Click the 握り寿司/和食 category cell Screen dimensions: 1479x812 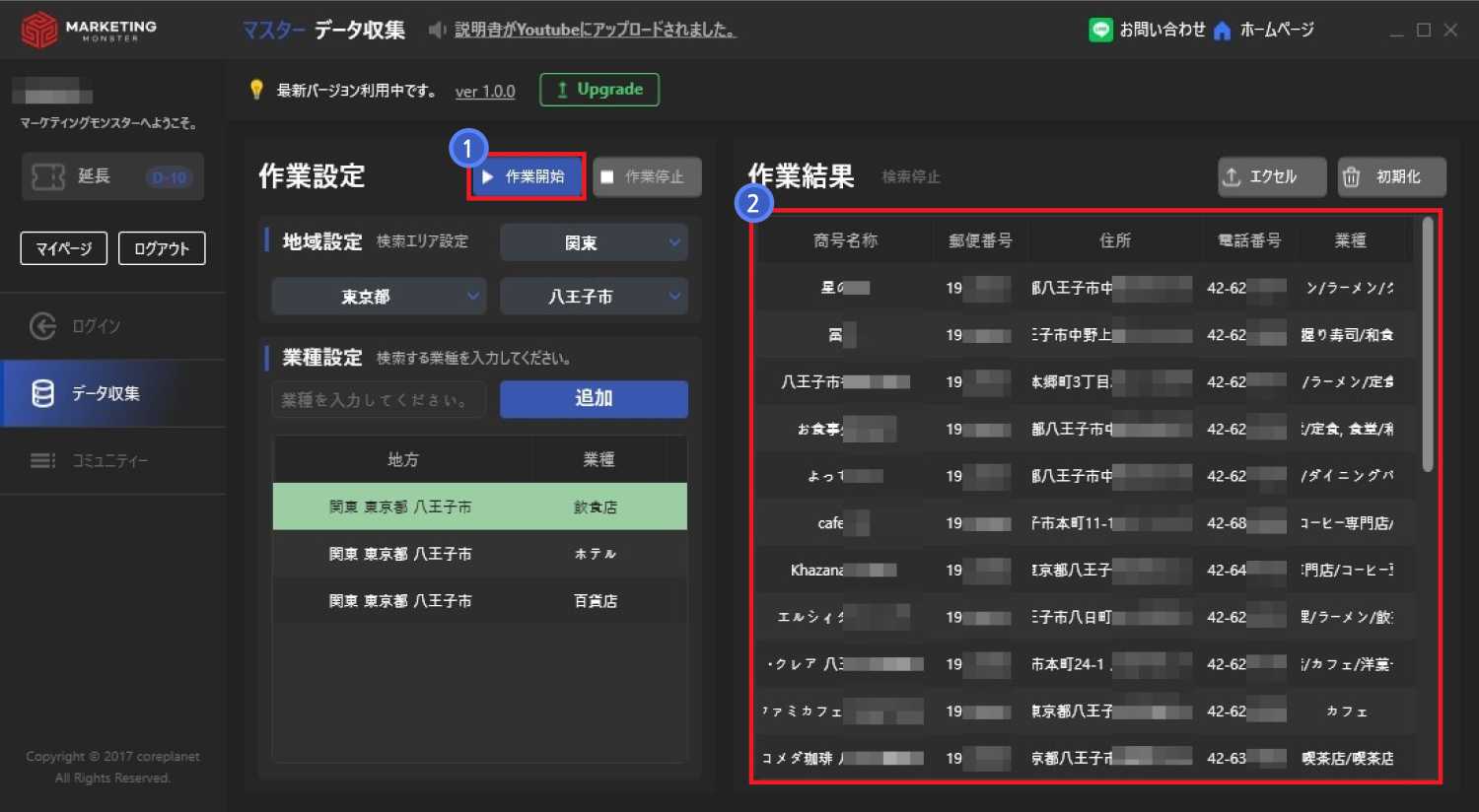coord(1347,335)
